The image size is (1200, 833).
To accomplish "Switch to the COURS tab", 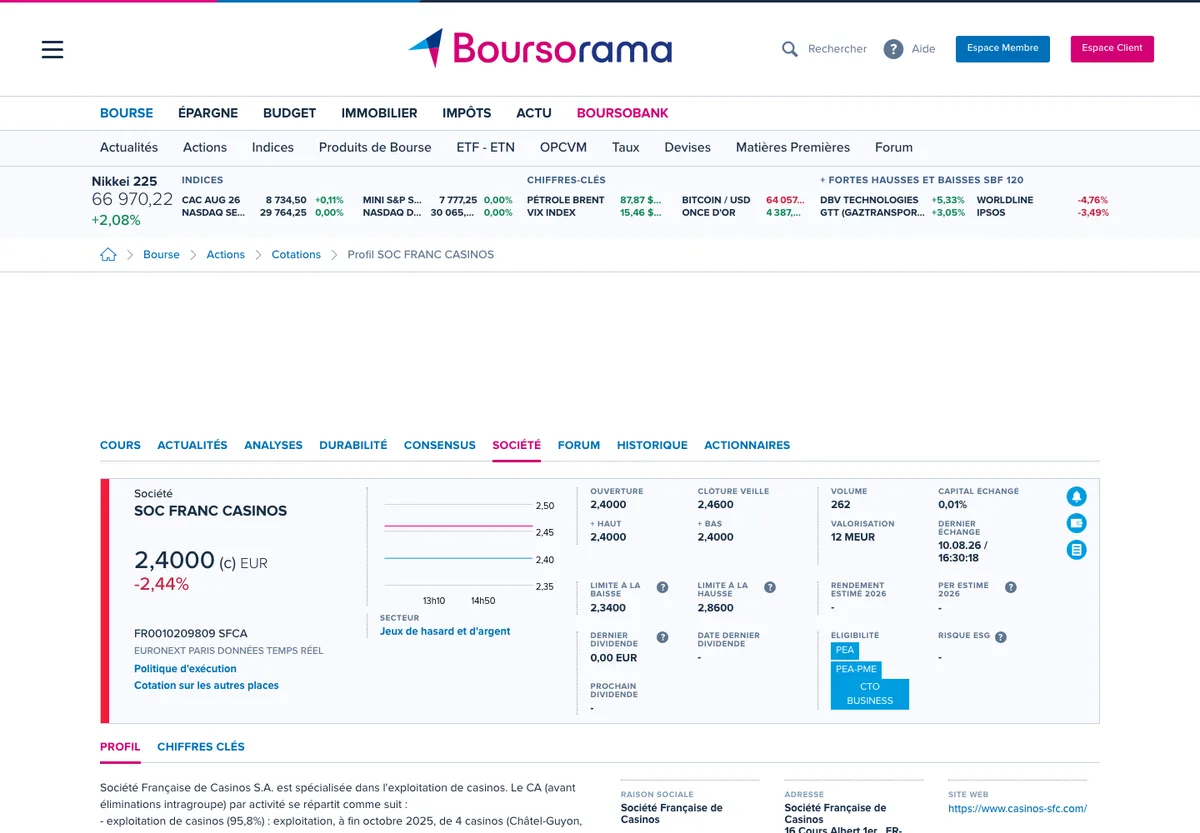I will coord(120,445).
